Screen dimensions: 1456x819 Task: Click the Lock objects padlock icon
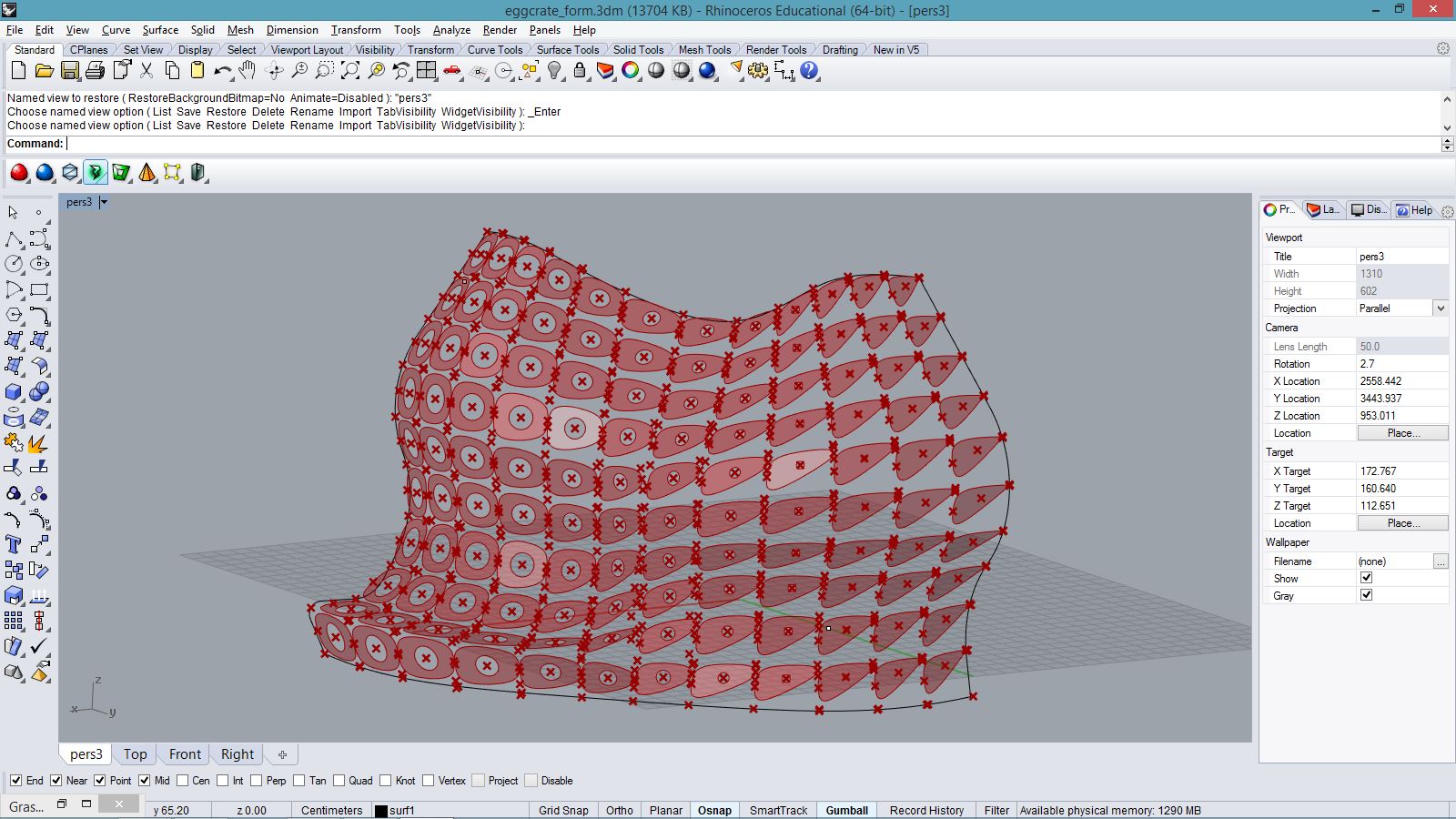(580, 71)
